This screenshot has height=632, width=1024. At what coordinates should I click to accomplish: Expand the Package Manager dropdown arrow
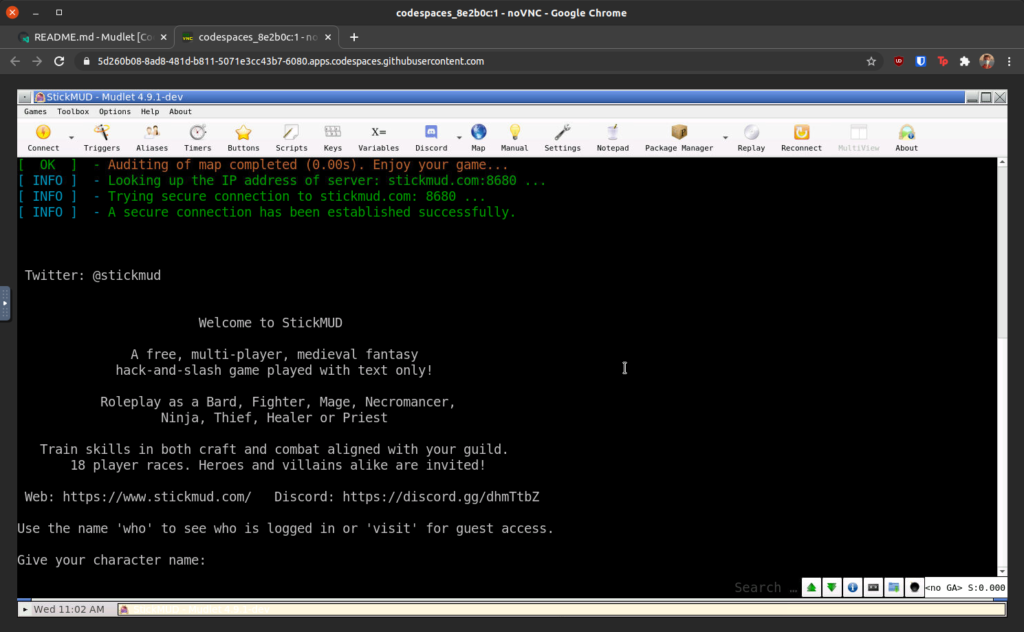click(x=725, y=138)
